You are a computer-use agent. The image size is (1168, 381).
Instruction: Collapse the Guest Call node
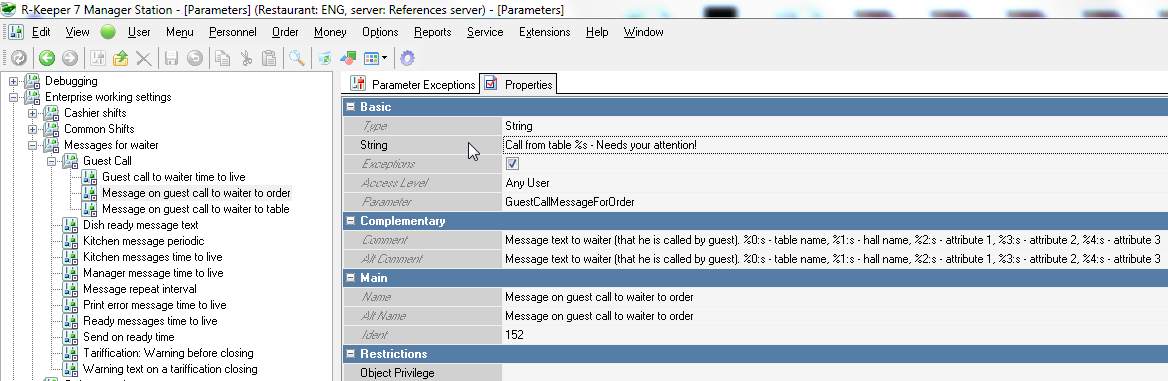point(51,161)
